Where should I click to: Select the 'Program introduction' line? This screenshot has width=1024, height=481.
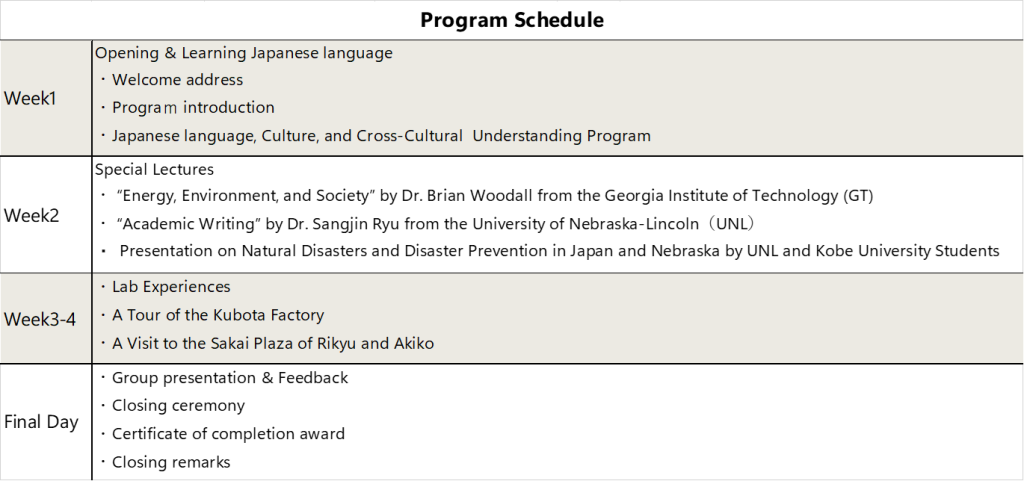coord(193,107)
